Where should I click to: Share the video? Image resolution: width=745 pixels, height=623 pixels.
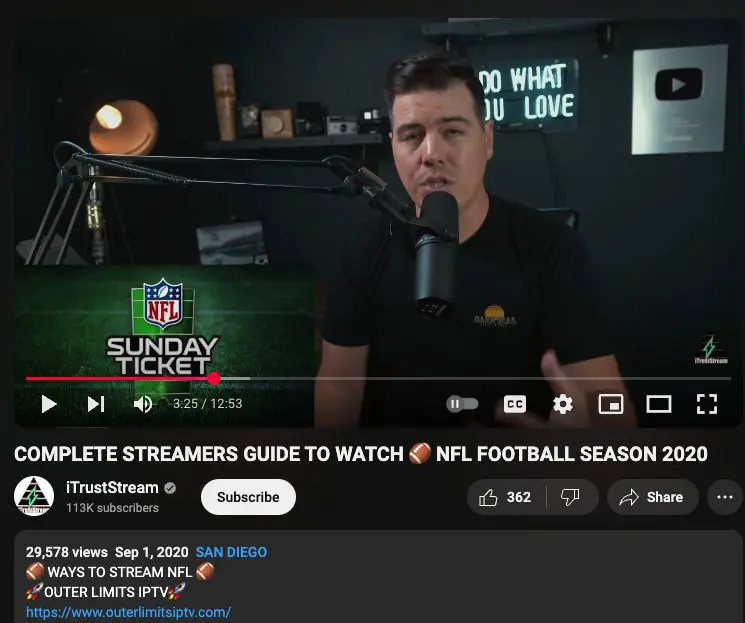pyautogui.click(x=652, y=497)
